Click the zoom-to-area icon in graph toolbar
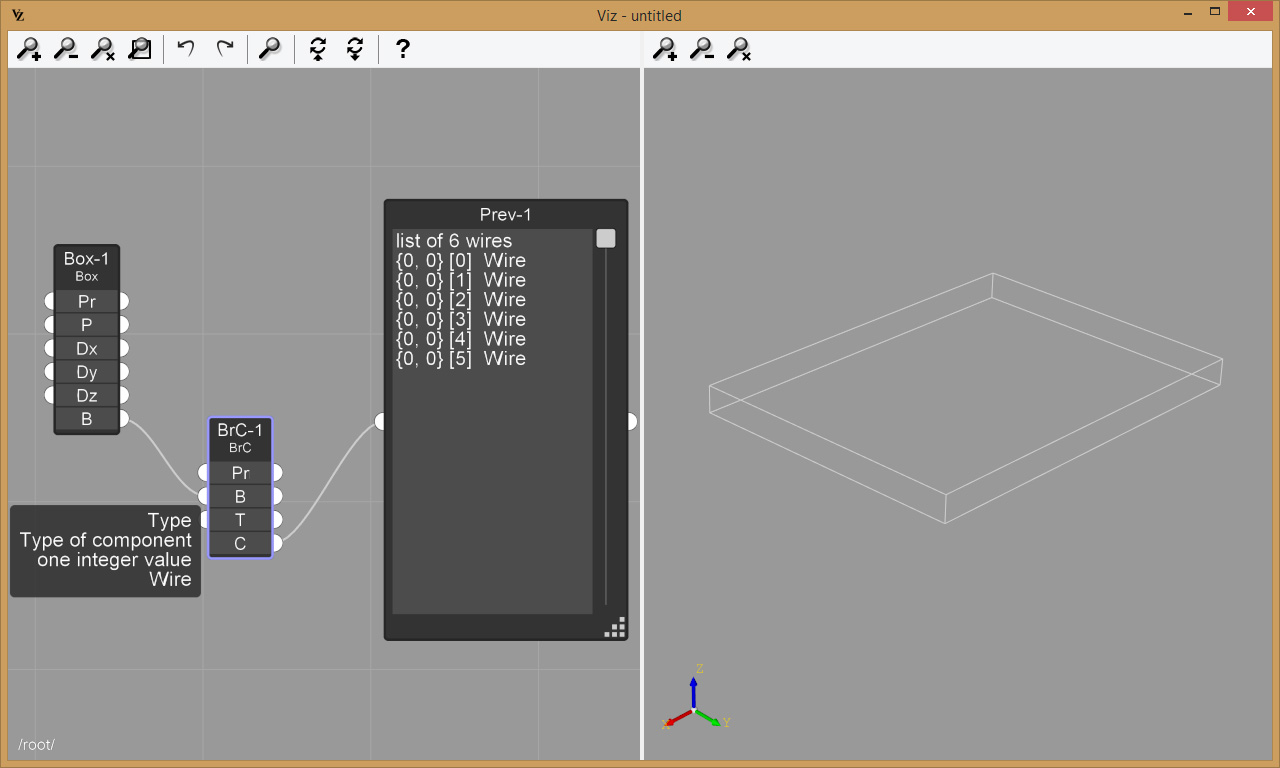The width and height of the screenshot is (1280, 768). click(x=140, y=49)
